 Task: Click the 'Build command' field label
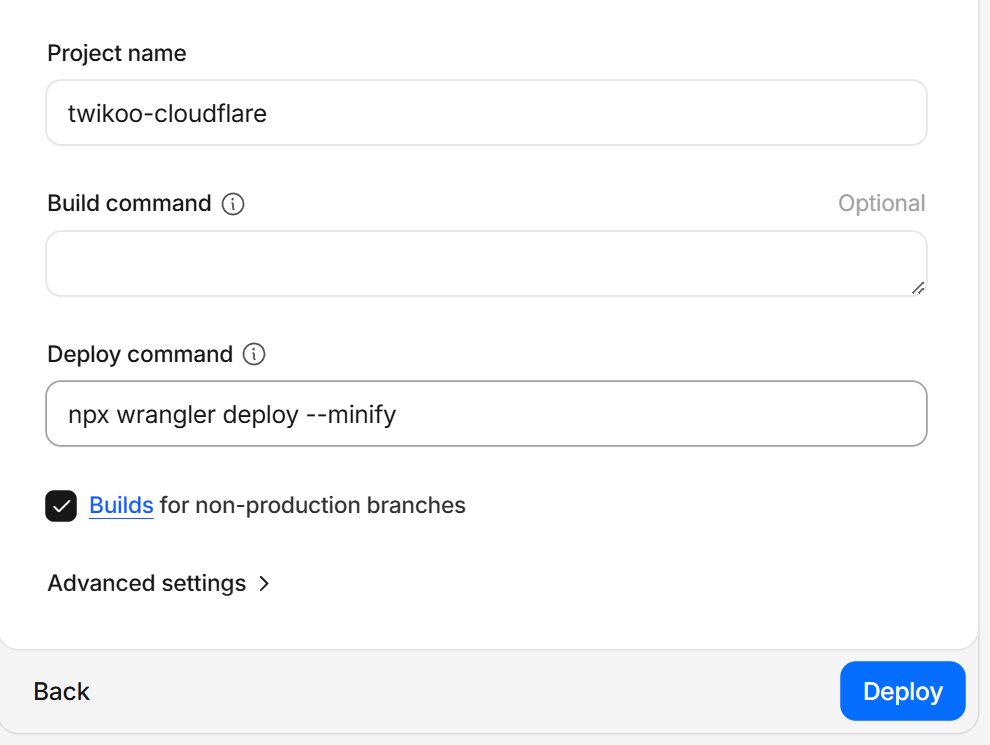point(129,204)
